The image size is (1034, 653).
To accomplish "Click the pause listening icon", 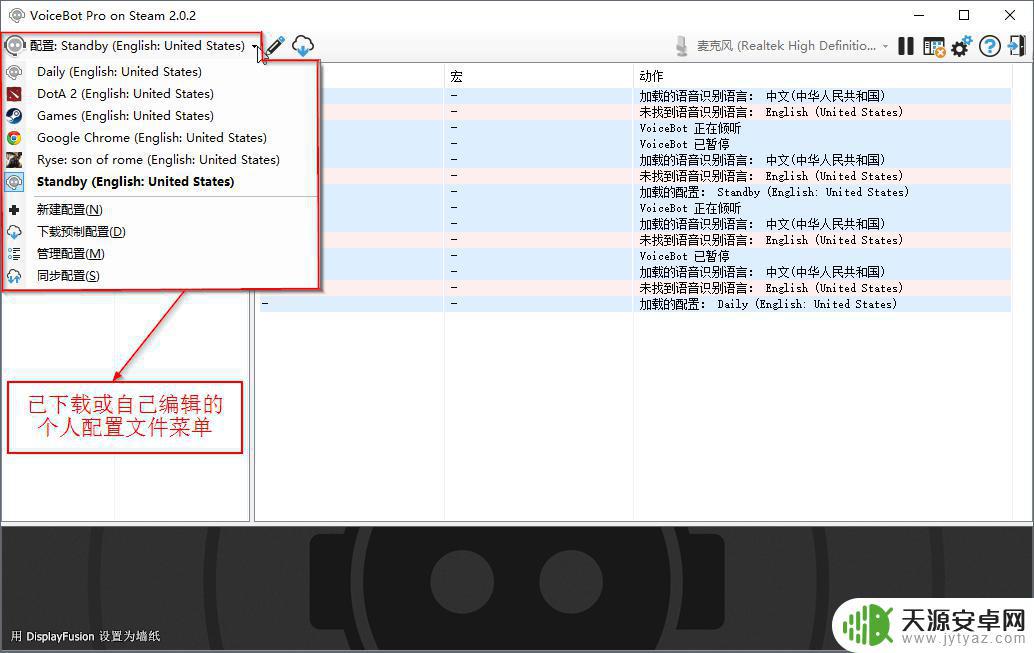I will (906, 46).
